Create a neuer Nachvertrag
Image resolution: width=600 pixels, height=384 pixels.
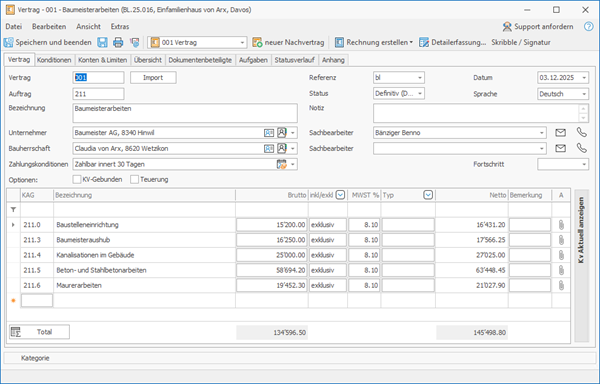288,42
